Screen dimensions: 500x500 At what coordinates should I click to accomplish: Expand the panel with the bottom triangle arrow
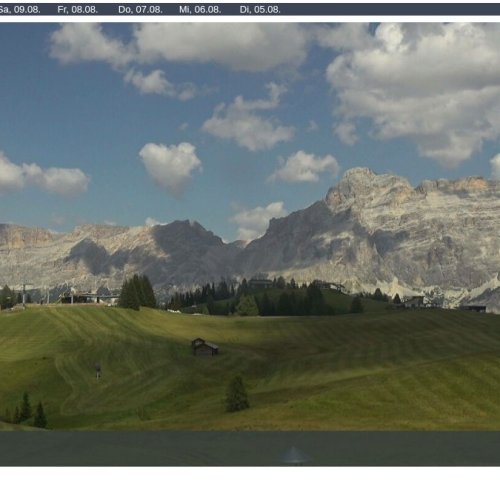(x=293, y=455)
